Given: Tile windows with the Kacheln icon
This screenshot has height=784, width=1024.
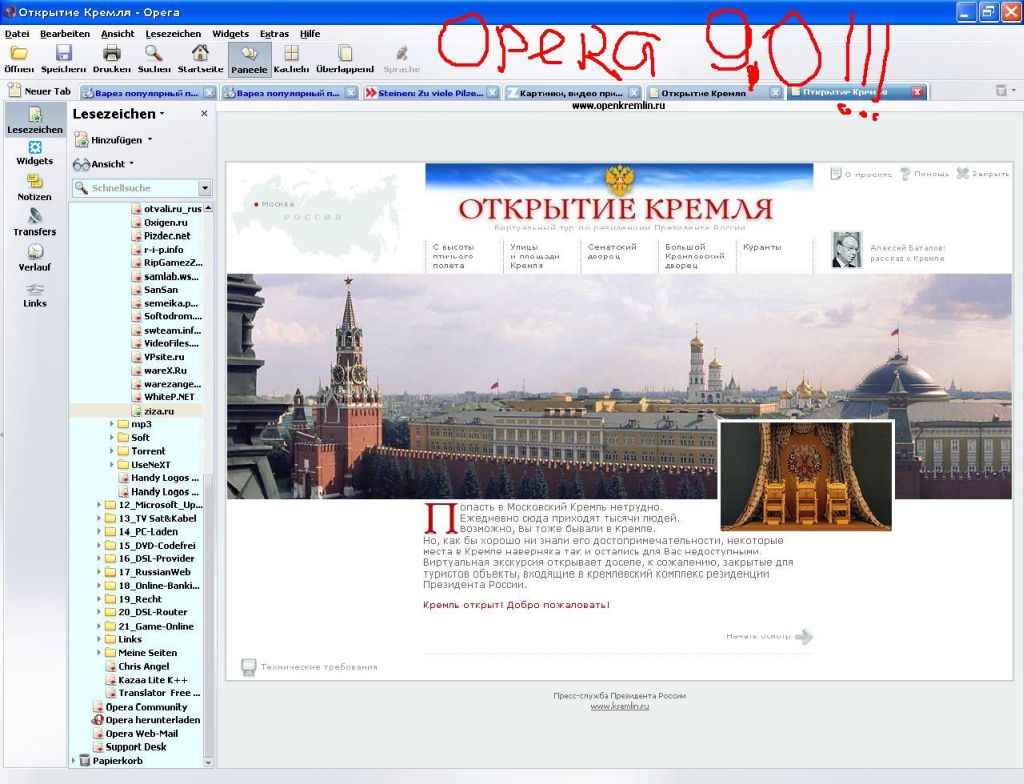Looking at the screenshot, I should pos(291,54).
